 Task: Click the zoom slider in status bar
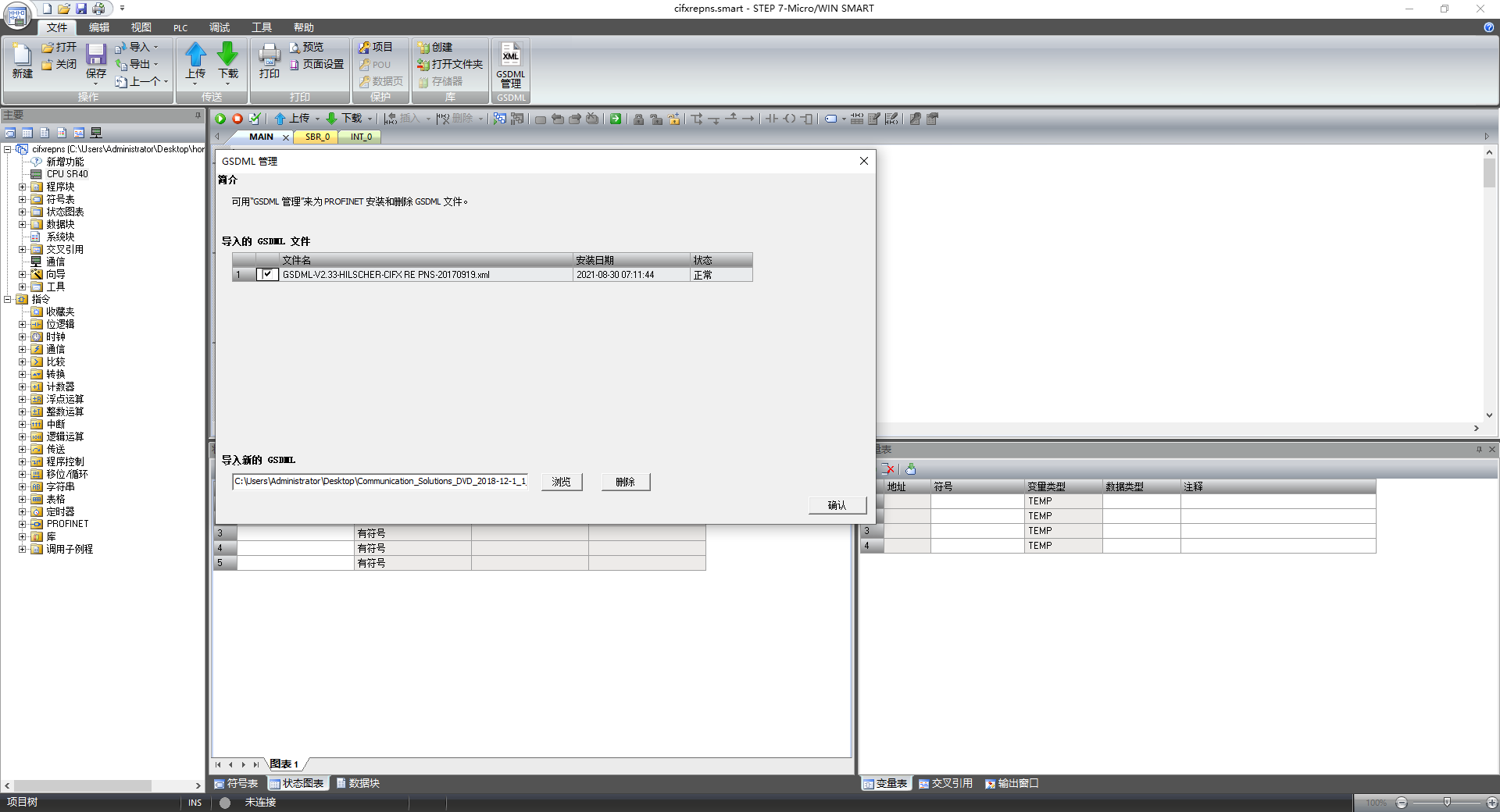[x=1447, y=803]
